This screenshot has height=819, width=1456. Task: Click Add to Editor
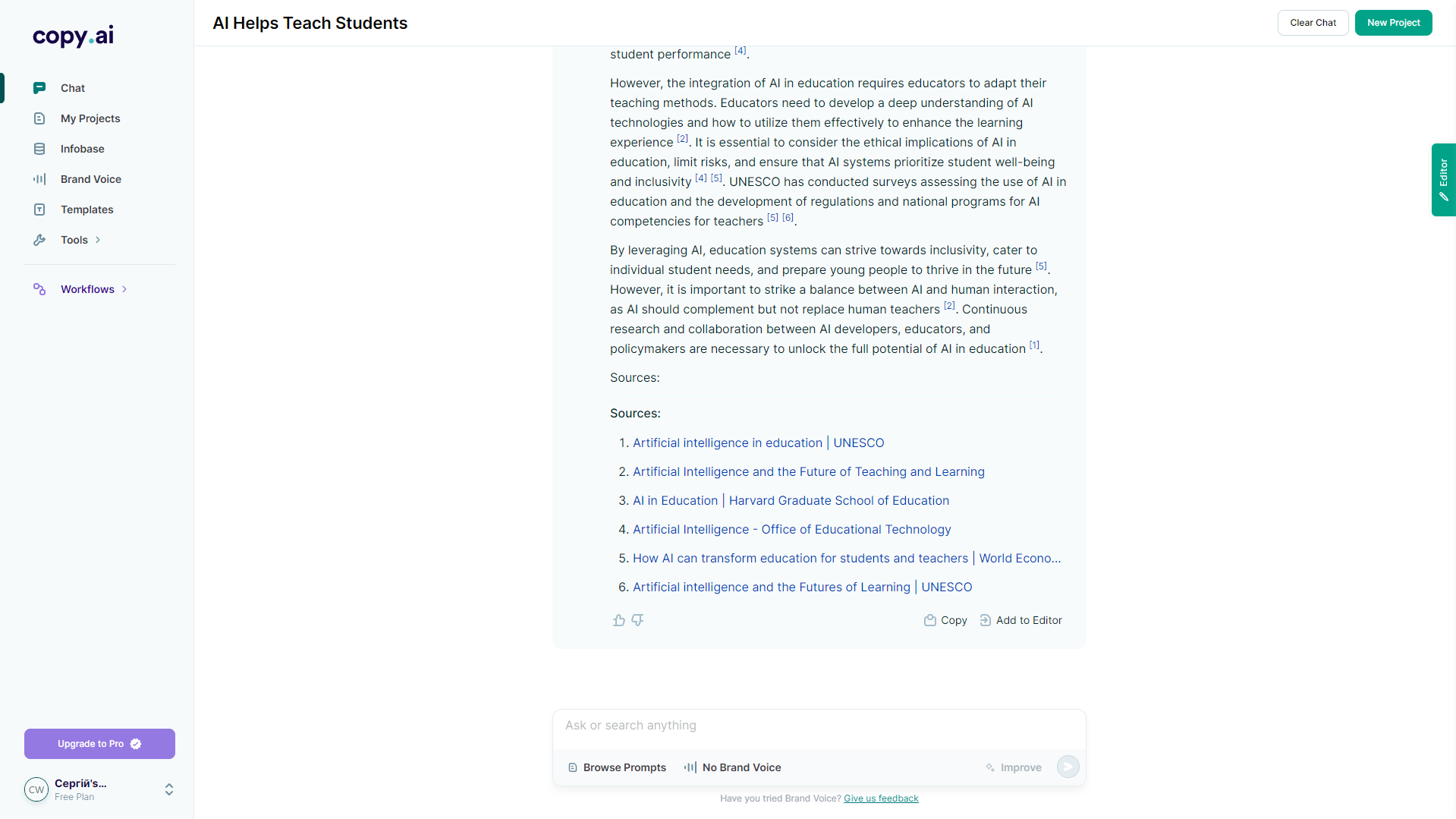coord(1020,620)
